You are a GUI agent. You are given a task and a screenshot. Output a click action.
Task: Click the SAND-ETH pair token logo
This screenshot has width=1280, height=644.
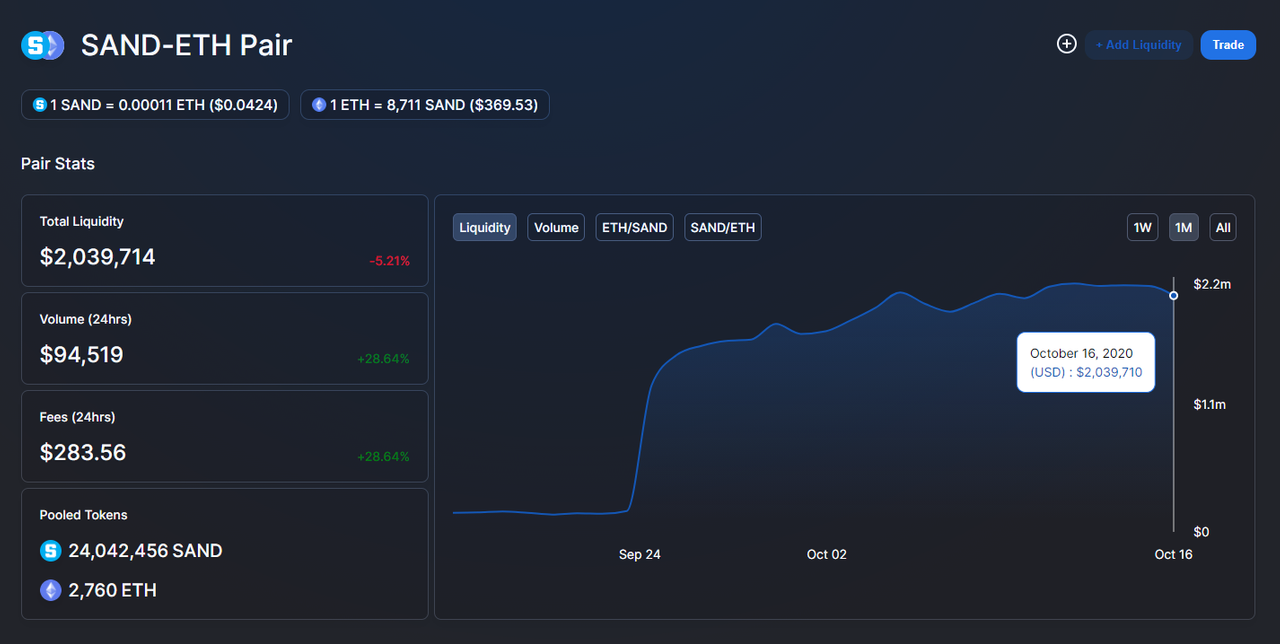pyautogui.click(x=43, y=45)
